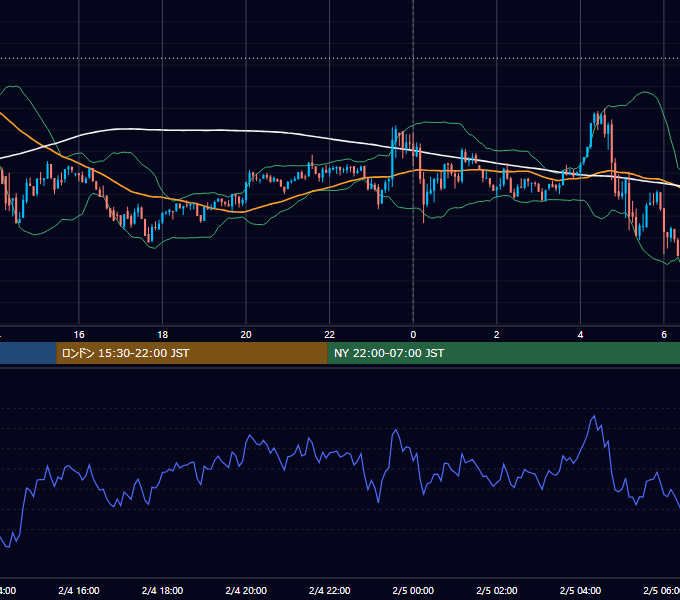Click the 0 hour label on the upper time axis
The height and width of the screenshot is (600, 680).
pyautogui.click(x=413, y=335)
